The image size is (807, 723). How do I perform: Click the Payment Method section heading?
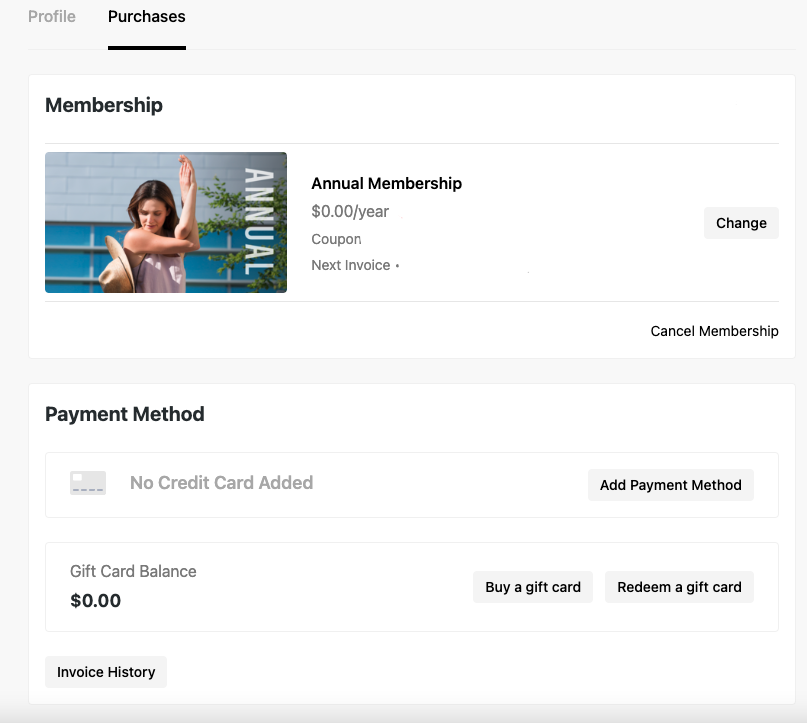tap(125, 414)
